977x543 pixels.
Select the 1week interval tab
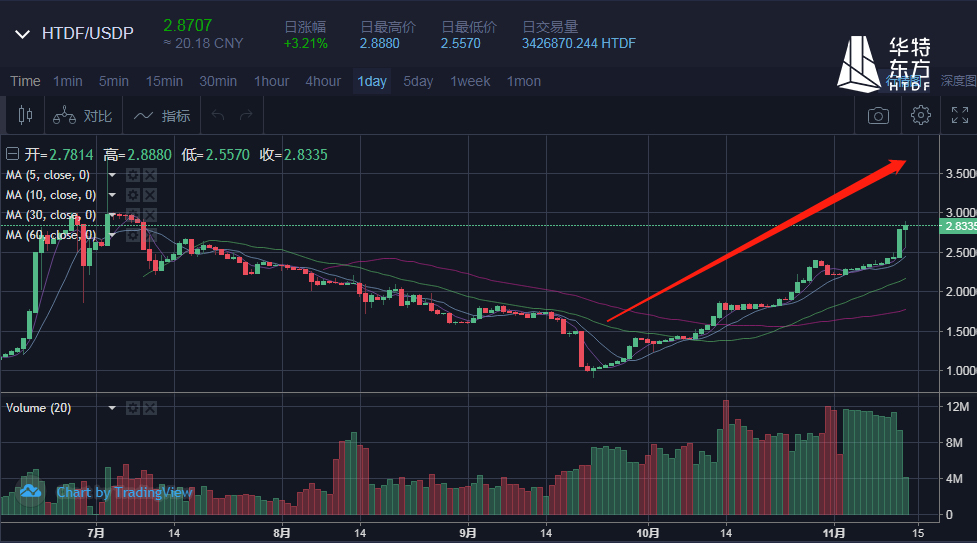470,81
